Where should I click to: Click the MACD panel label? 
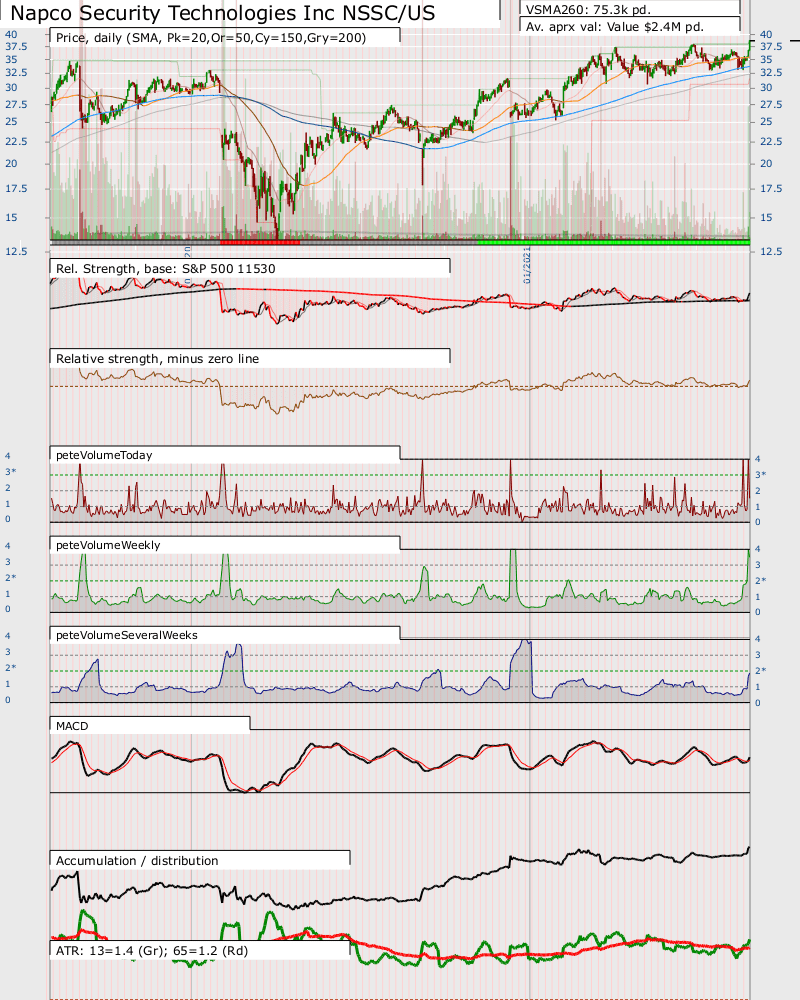pos(72,726)
